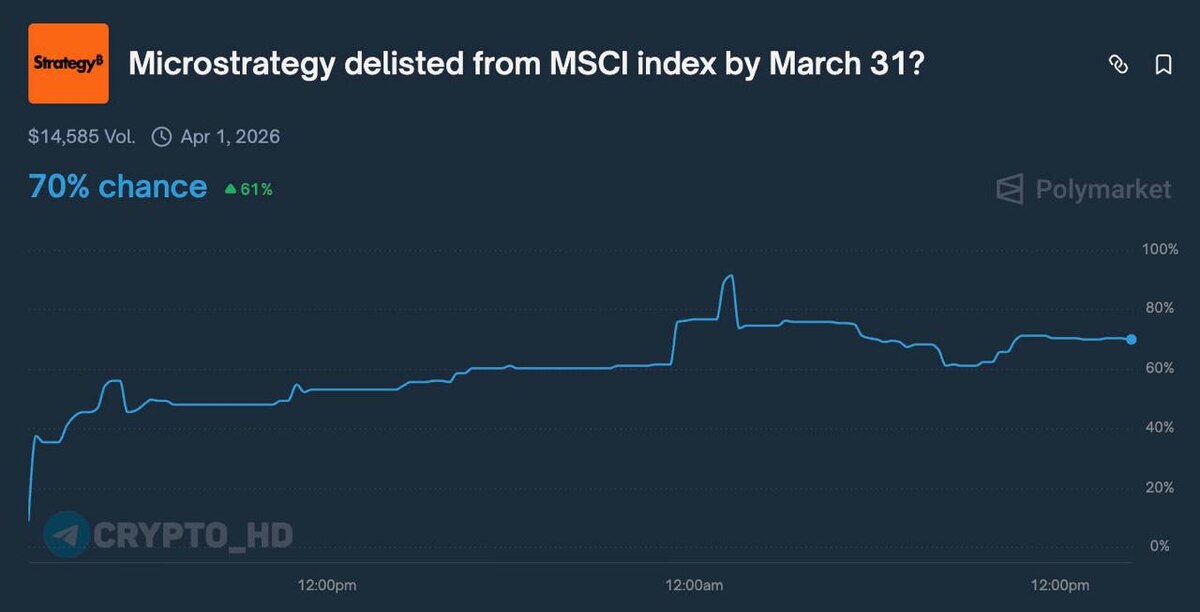Click the Apr 1, 2026 end date
This screenshot has width=1200, height=612.
pyautogui.click(x=230, y=137)
